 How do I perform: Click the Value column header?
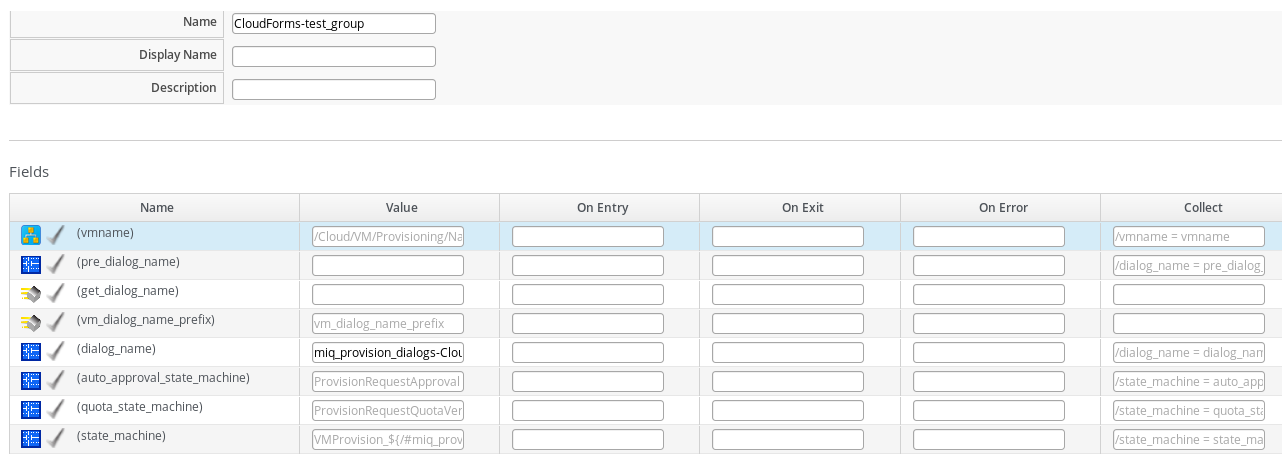click(401, 208)
